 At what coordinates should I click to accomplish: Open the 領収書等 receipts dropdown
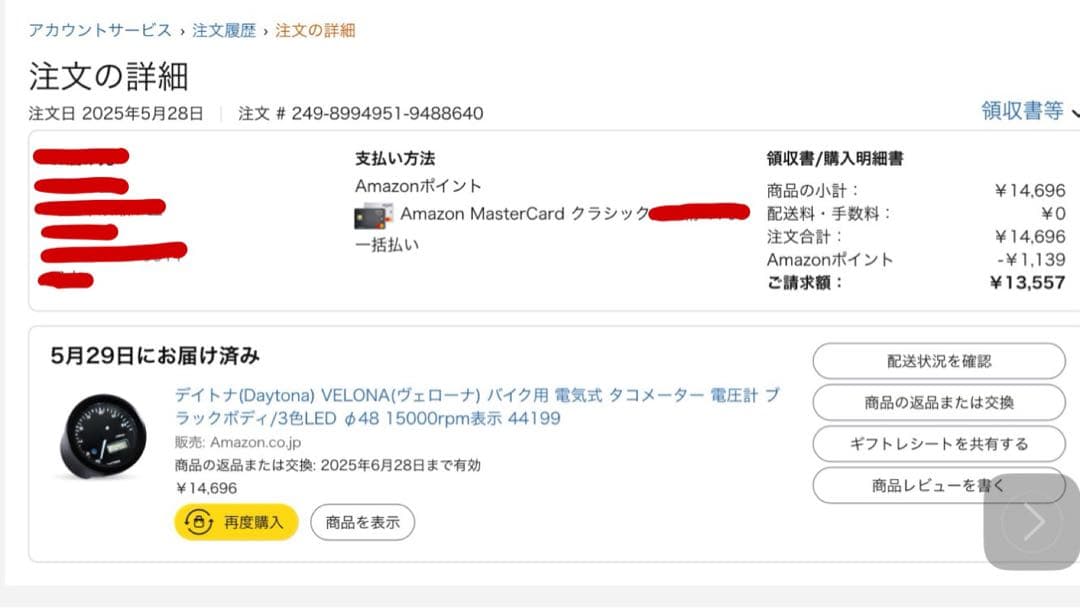tap(1019, 112)
